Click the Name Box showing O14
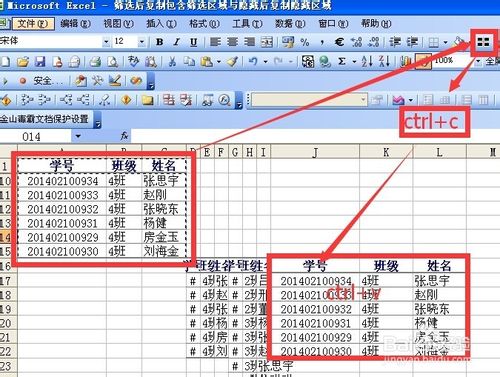This screenshot has height=377, width=500. (x=35, y=136)
